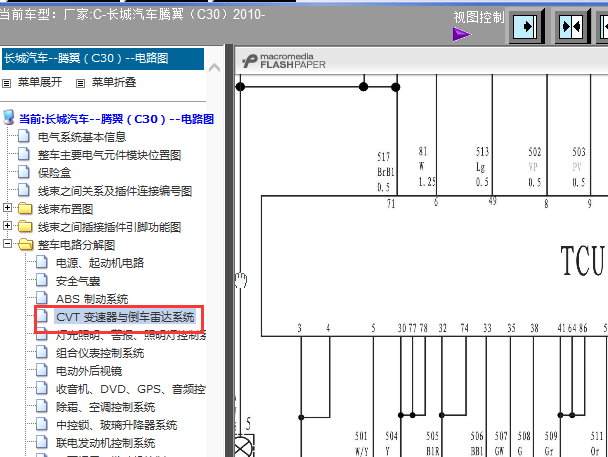This screenshot has height=457, width=608.
Task: Collapse the 整车电路分解图 folder minus sign
Action: click(x=7, y=244)
